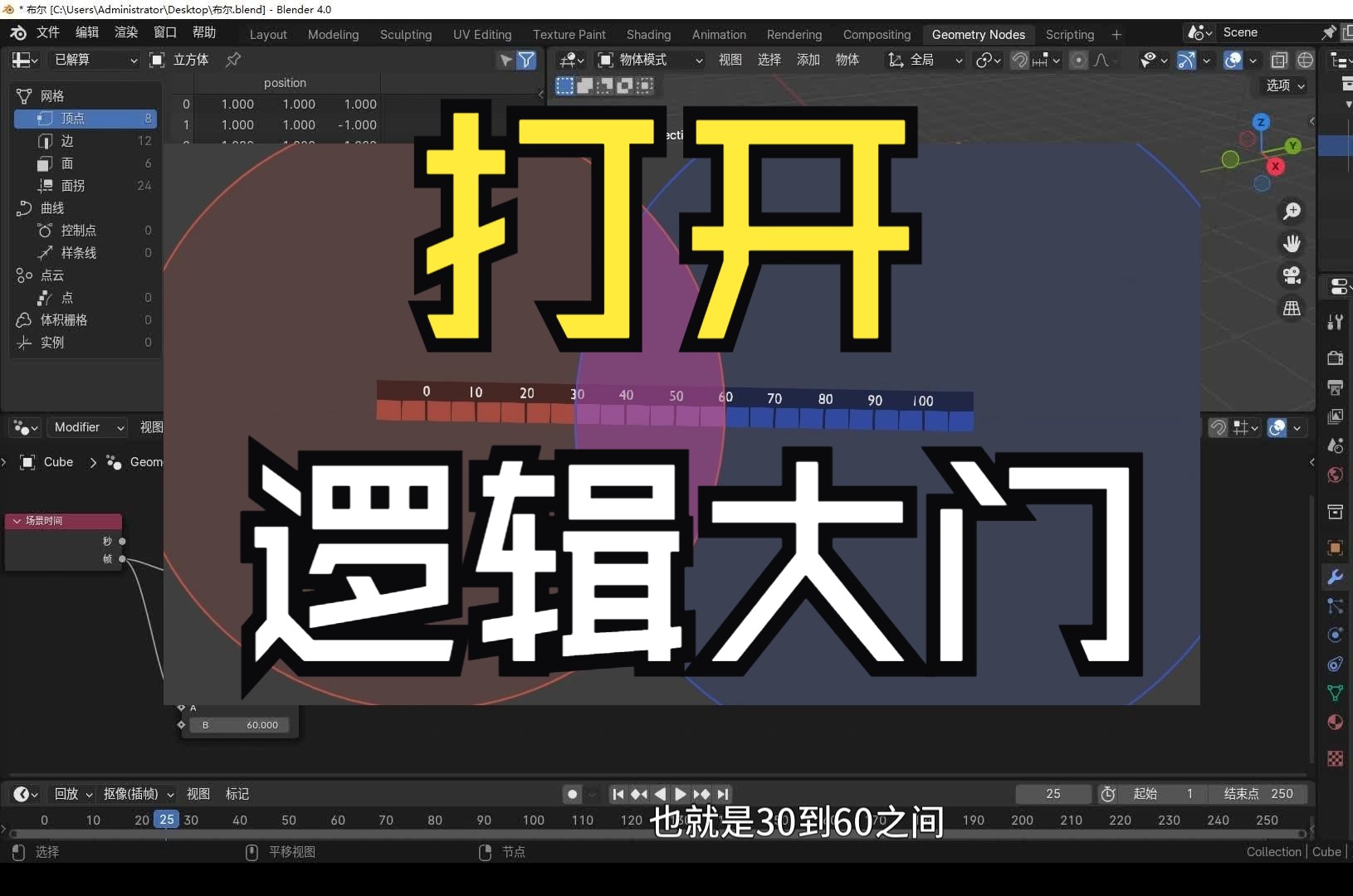Open the Tool properties tab
The image size is (1353, 896).
(1335, 322)
